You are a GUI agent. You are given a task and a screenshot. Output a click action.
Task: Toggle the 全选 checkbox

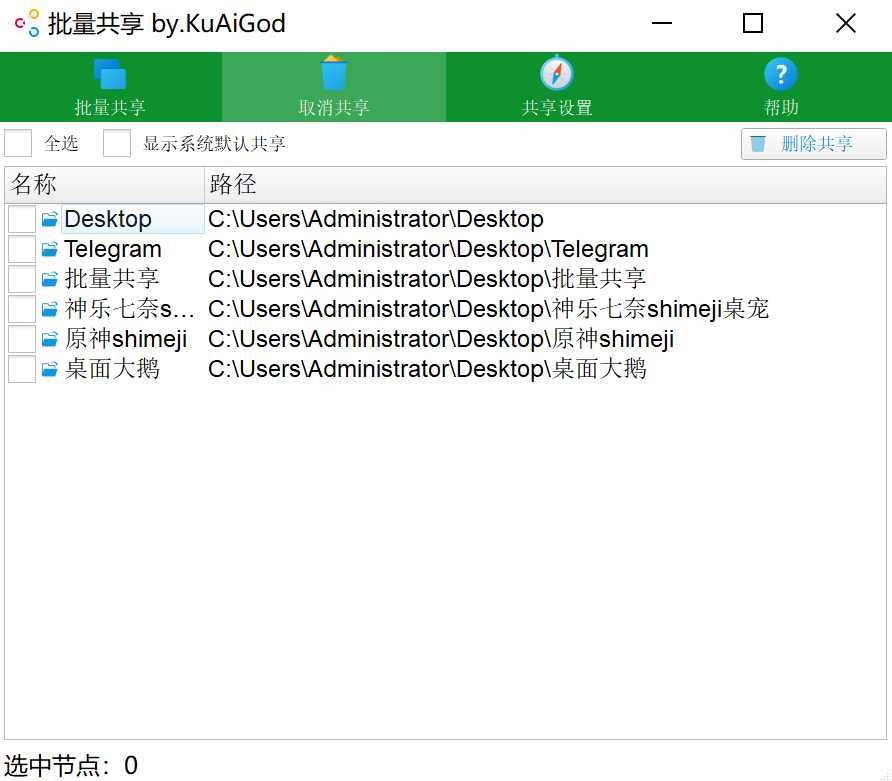(x=18, y=143)
